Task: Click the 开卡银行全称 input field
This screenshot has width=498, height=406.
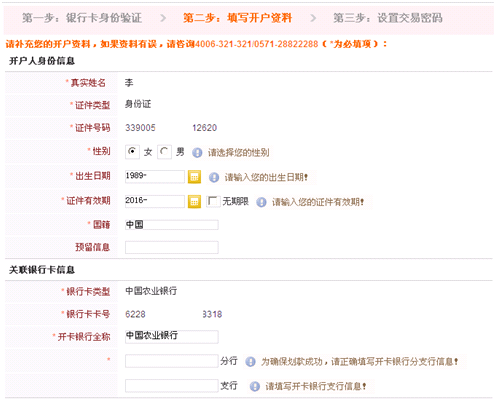Action: 172,337
